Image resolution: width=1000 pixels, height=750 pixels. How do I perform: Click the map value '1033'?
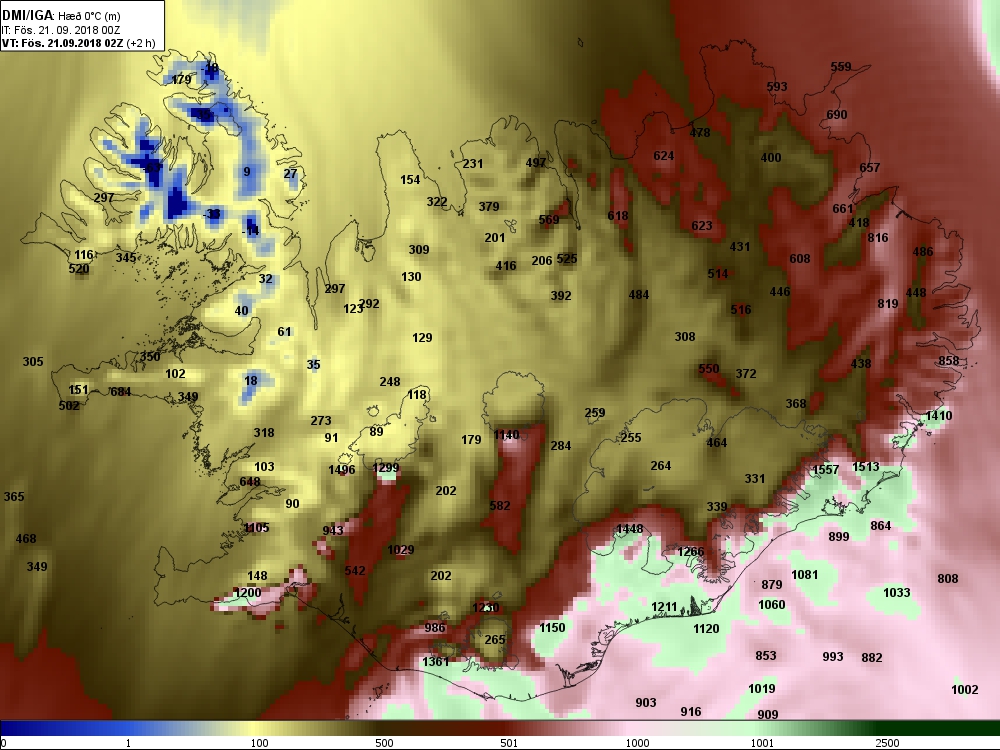pyautogui.click(x=897, y=593)
